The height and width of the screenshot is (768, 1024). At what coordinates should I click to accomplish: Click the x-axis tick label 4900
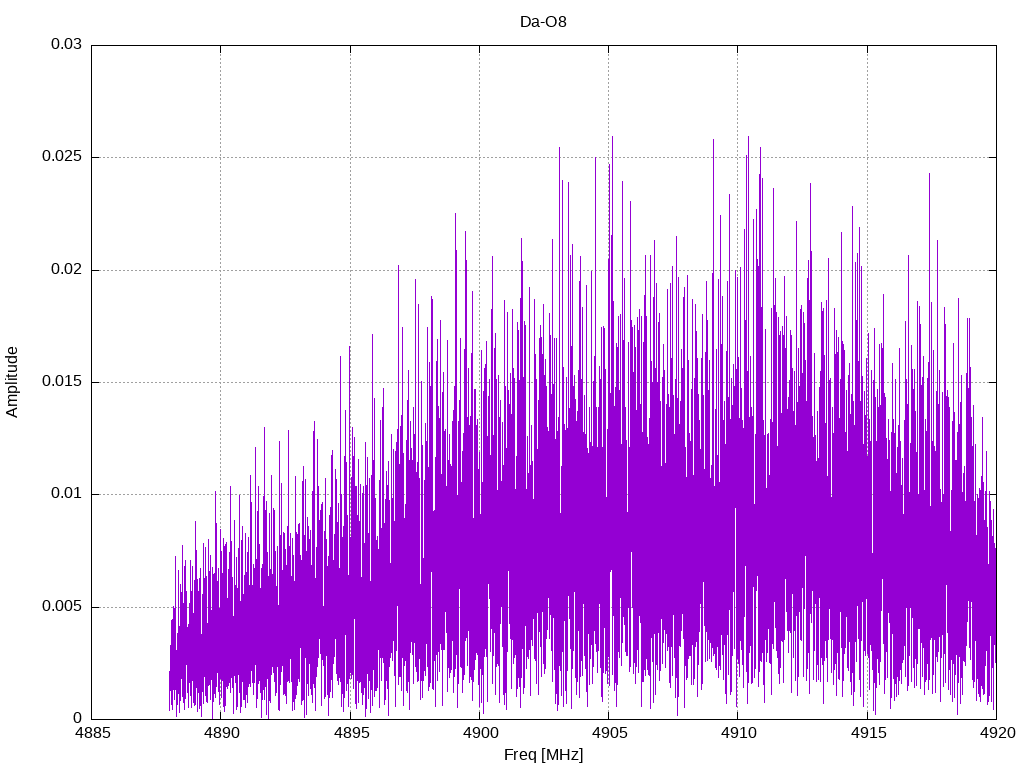pyautogui.click(x=480, y=733)
